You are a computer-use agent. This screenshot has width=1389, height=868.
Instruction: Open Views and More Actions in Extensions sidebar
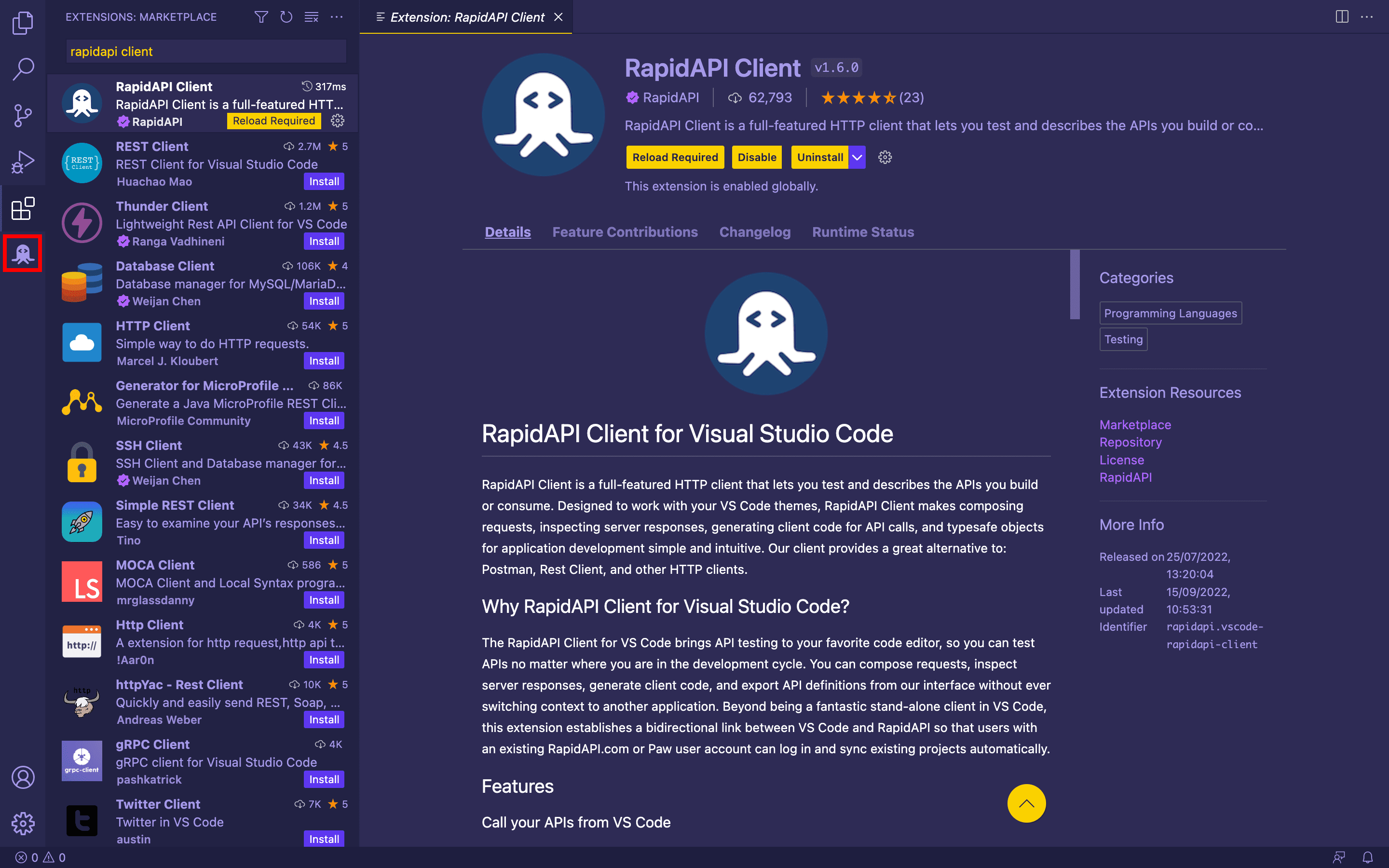coord(337,17)
